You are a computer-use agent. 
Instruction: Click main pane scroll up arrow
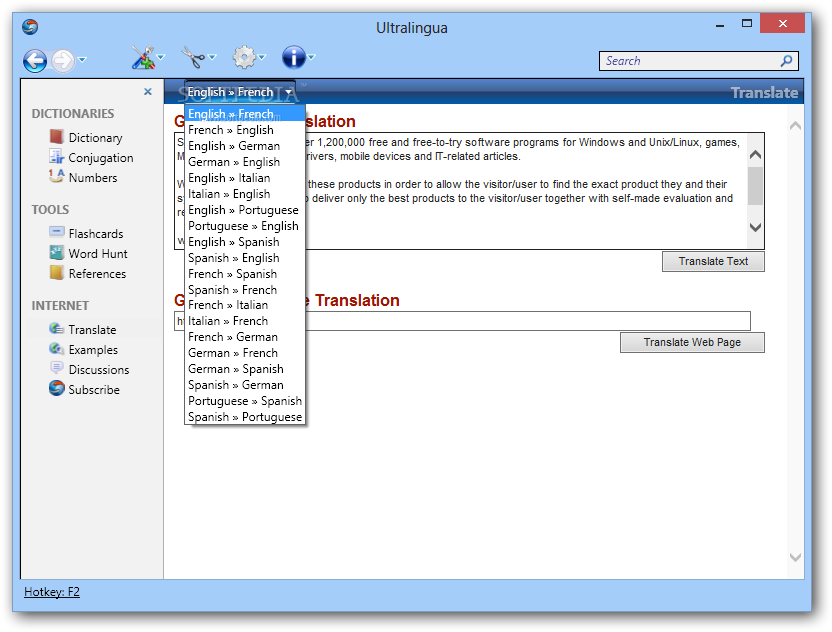coord(795,126)
